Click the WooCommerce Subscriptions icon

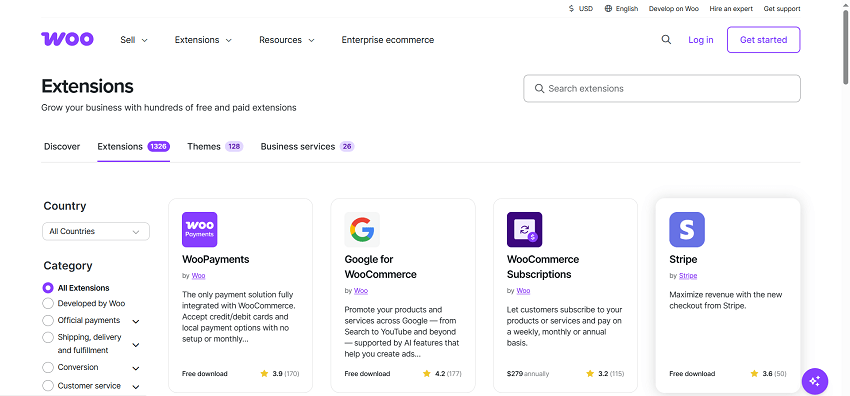click(x=525, y=230)
